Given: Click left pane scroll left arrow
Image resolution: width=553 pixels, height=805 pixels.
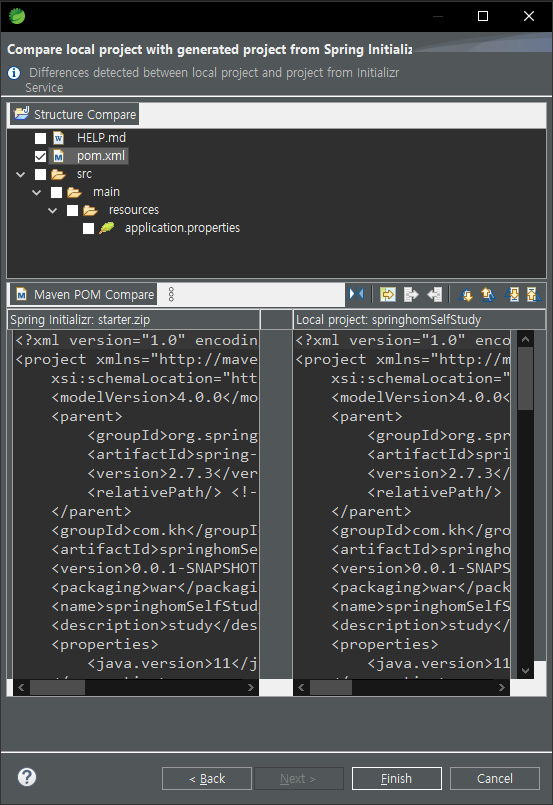Looking at the screenshot, I should pos(21,687).
